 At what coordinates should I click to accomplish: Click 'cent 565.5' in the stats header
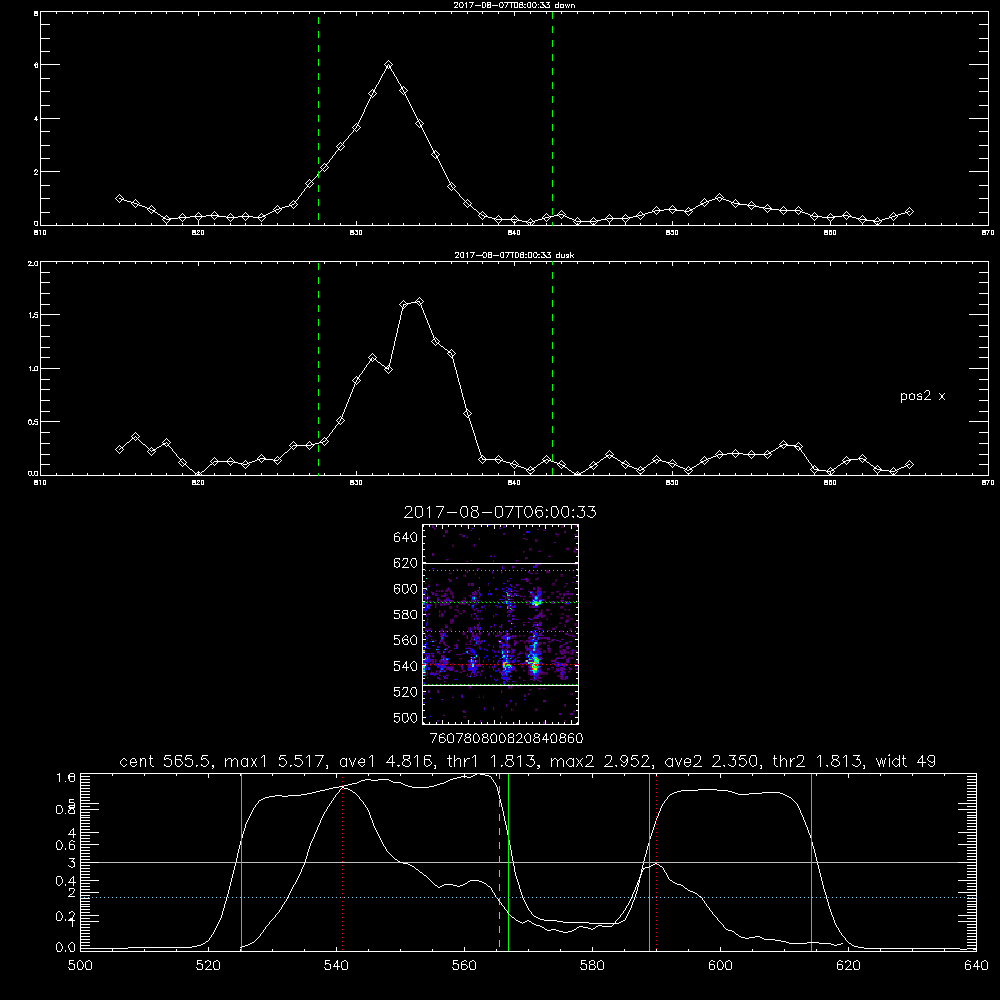(x=166, y=761)
